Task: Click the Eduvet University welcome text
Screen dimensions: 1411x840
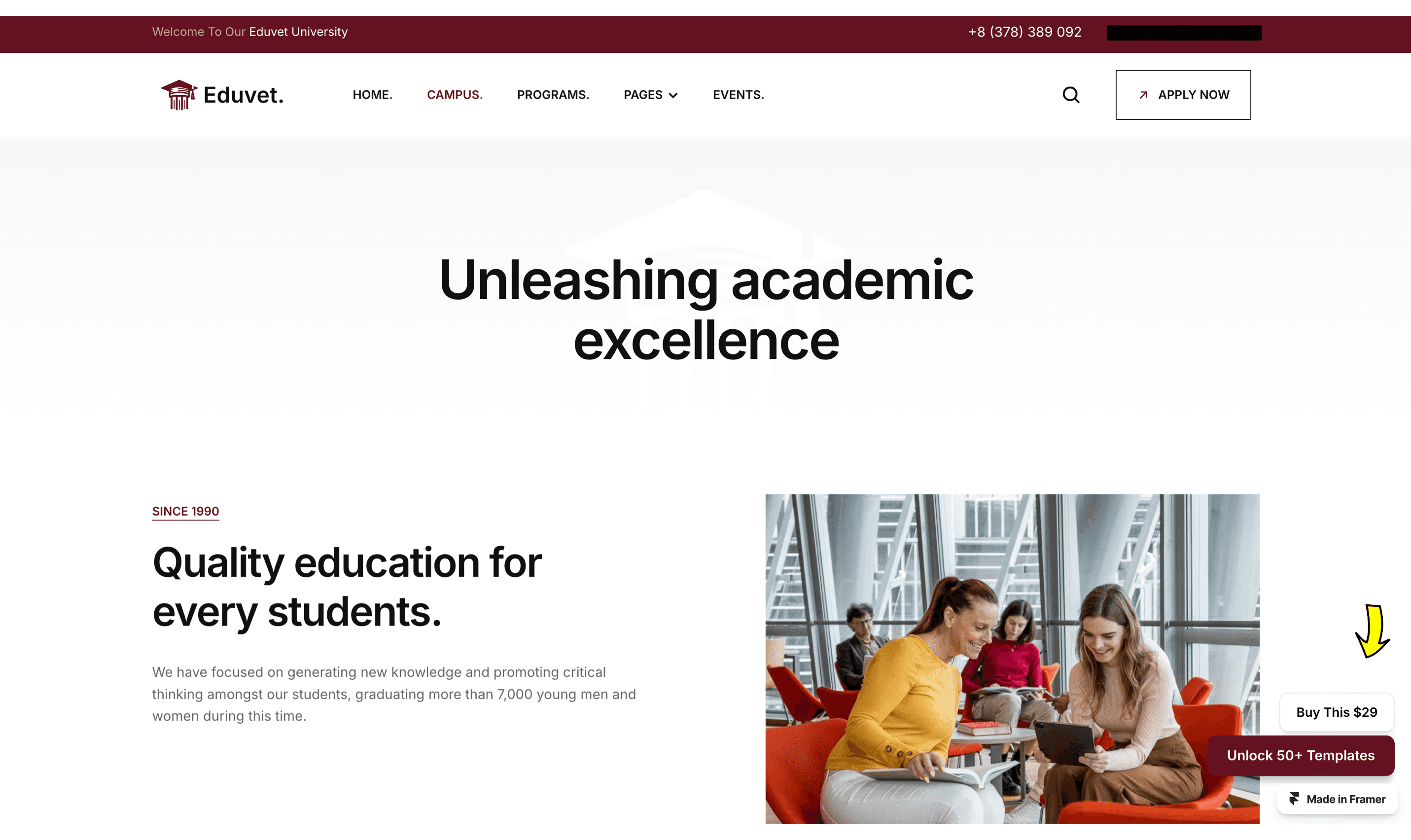Action: 298,32
